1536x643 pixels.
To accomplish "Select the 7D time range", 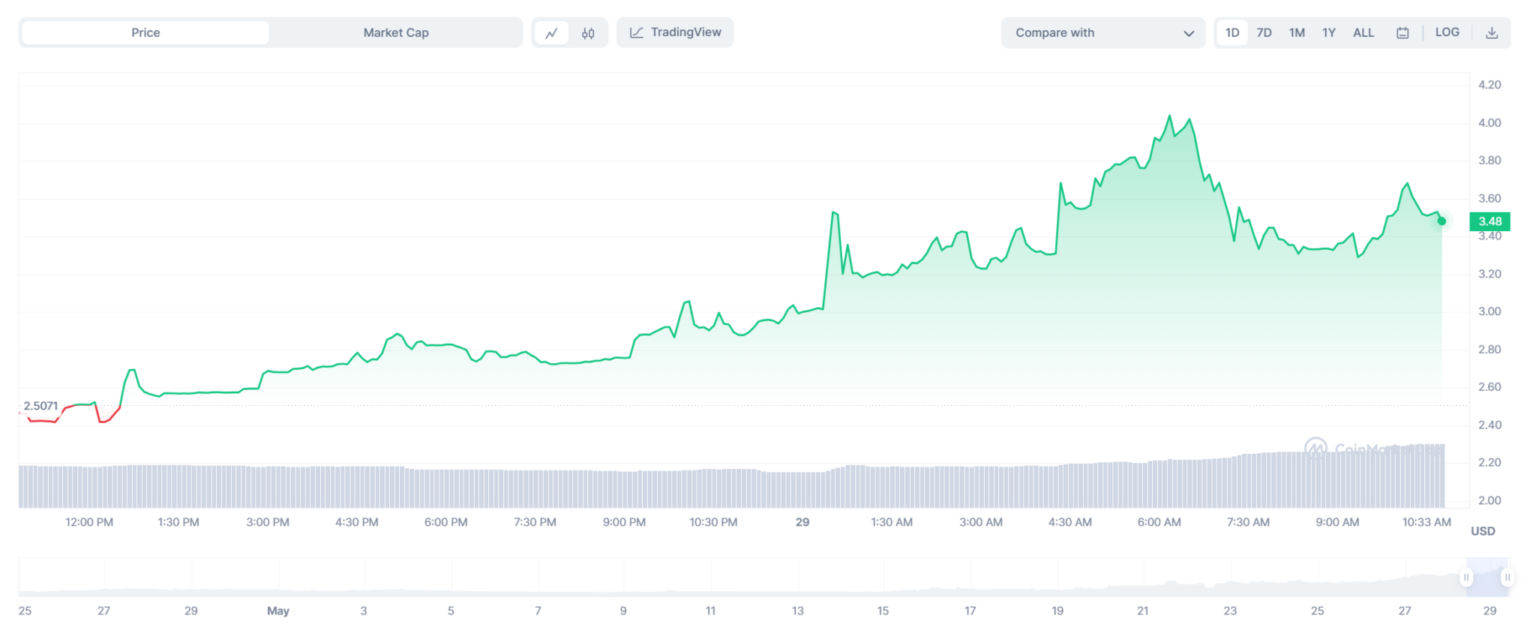I will coord(1264,33).
